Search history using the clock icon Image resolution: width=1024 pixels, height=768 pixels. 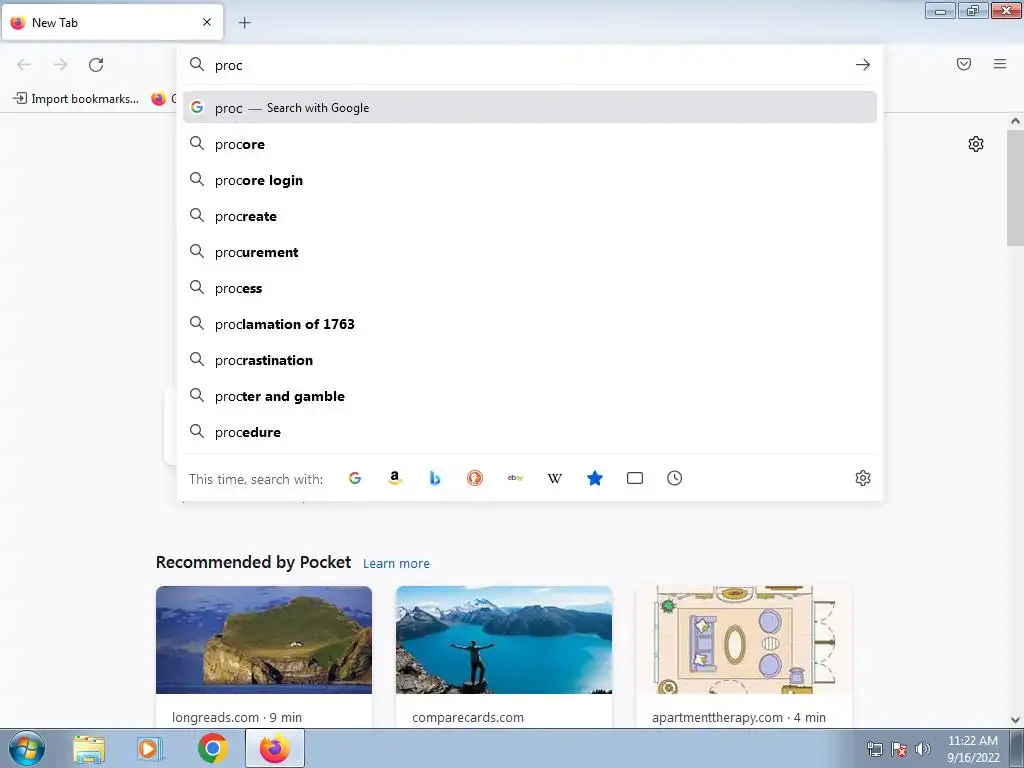675,478
